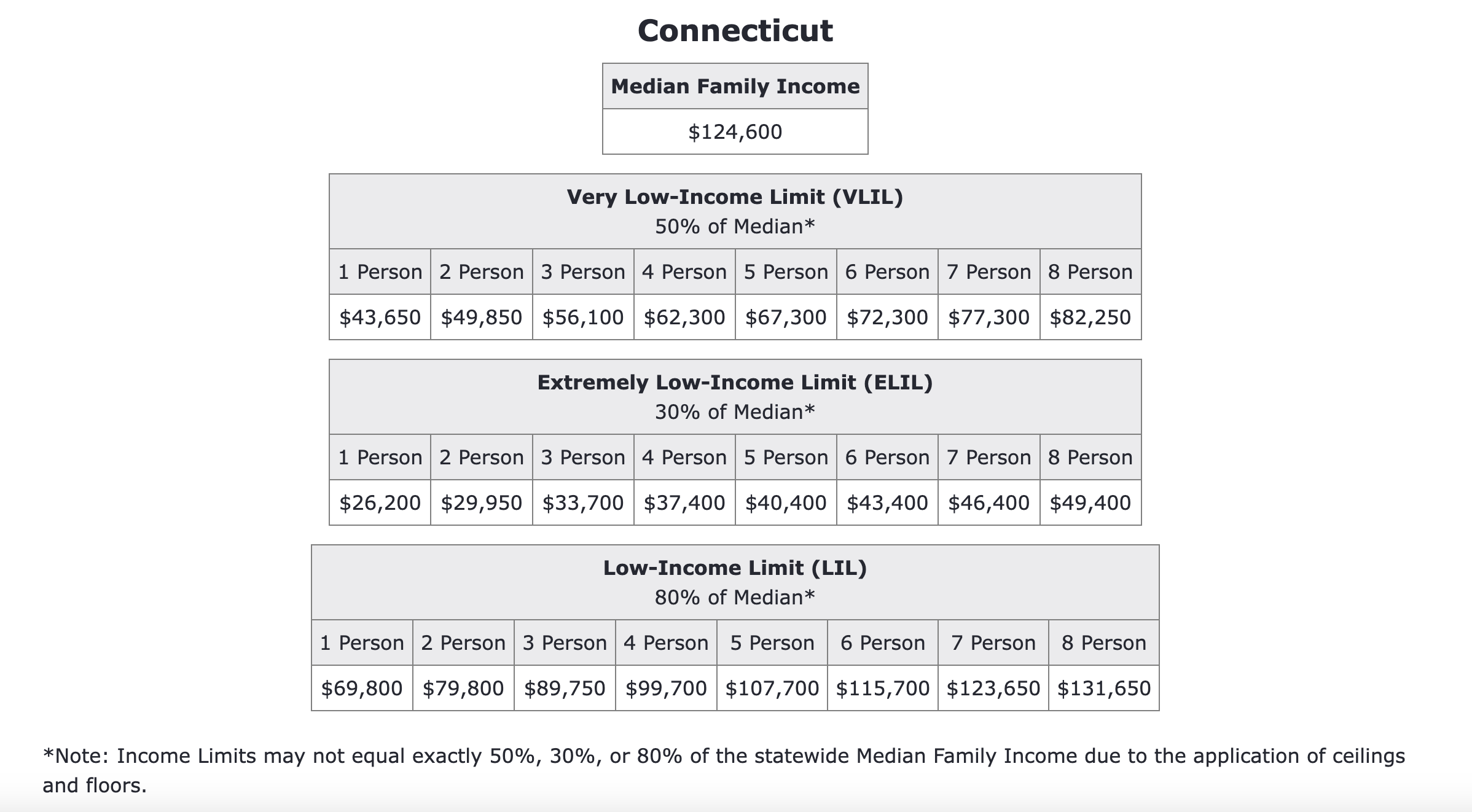Click the $124,600 median income value
Viewport: 1472px width, 812px height.
pos(735,132)
